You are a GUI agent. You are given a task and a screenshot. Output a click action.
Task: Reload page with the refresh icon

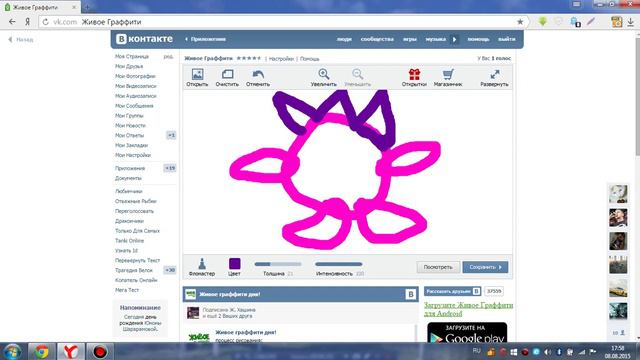click(46, 22)
